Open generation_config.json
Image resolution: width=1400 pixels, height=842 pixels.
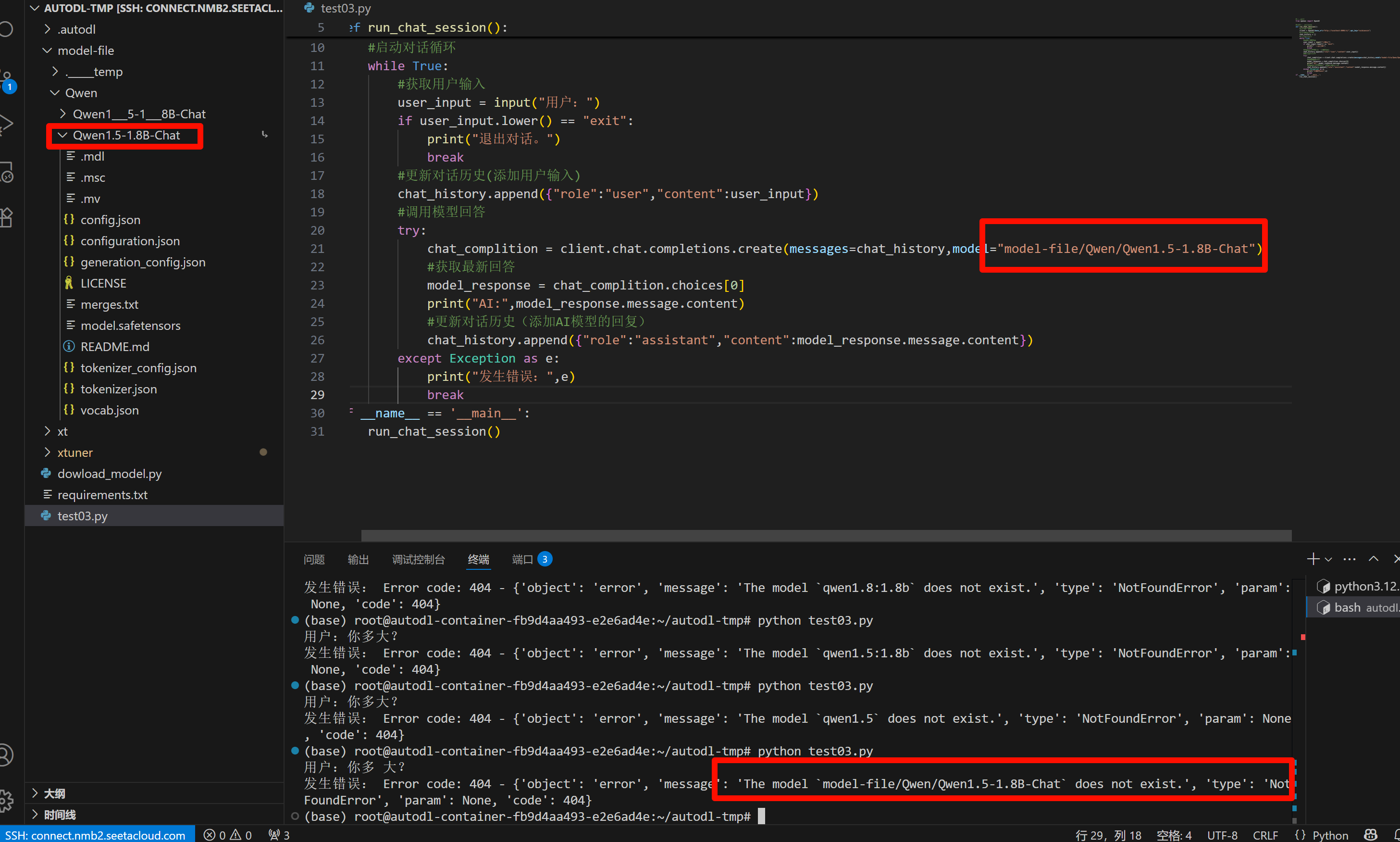tap(154, 262)
